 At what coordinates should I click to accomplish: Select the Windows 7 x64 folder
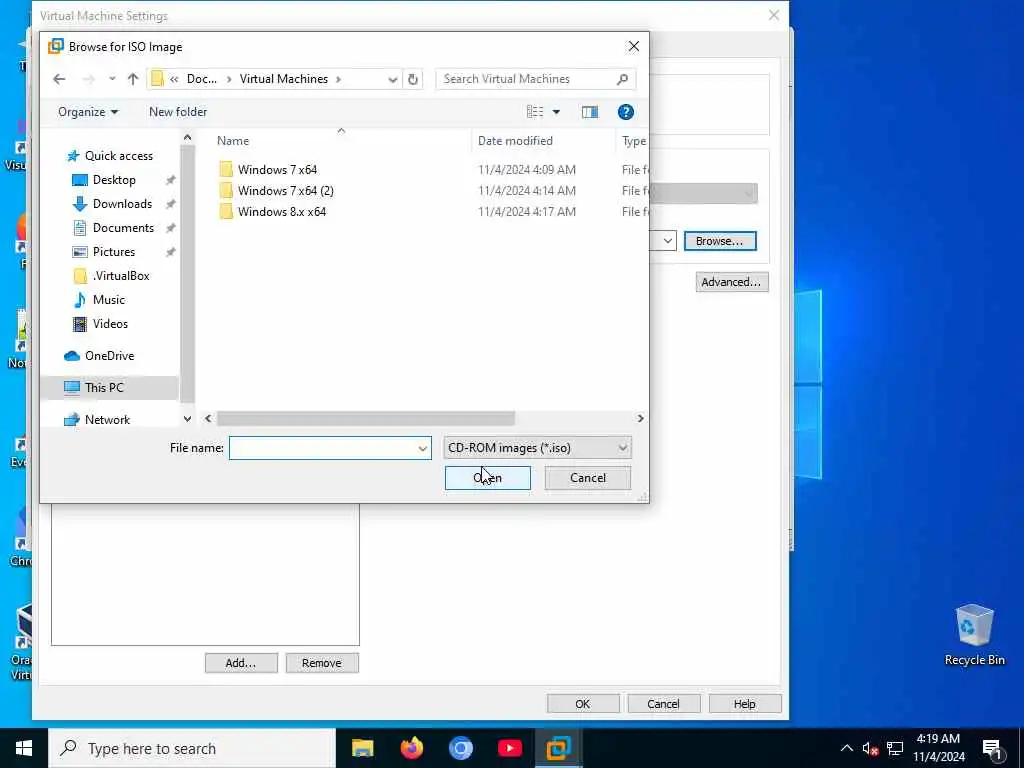277,170
